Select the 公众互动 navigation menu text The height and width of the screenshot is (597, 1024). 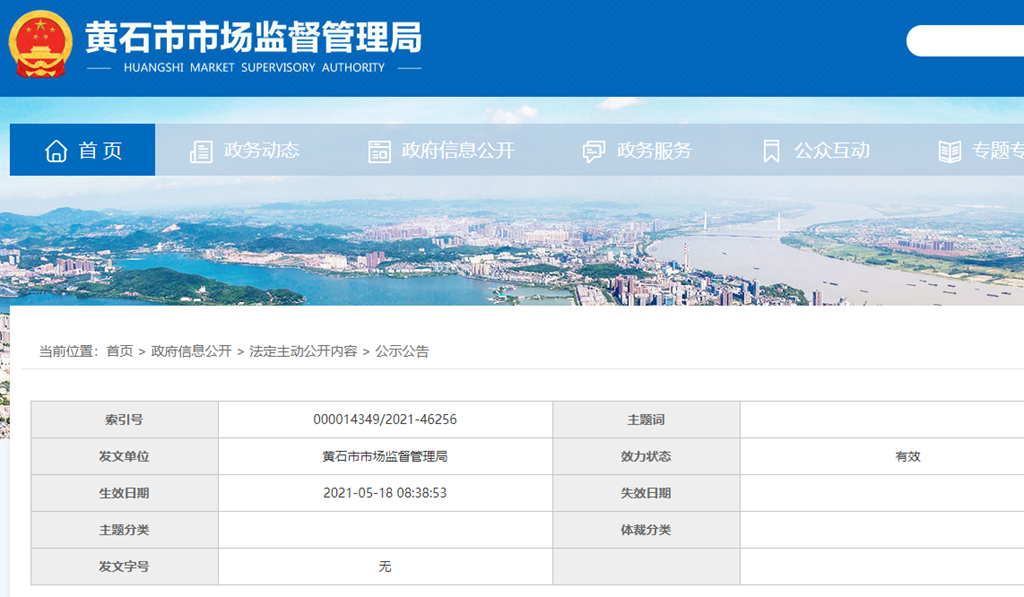[x=832, y=150]
